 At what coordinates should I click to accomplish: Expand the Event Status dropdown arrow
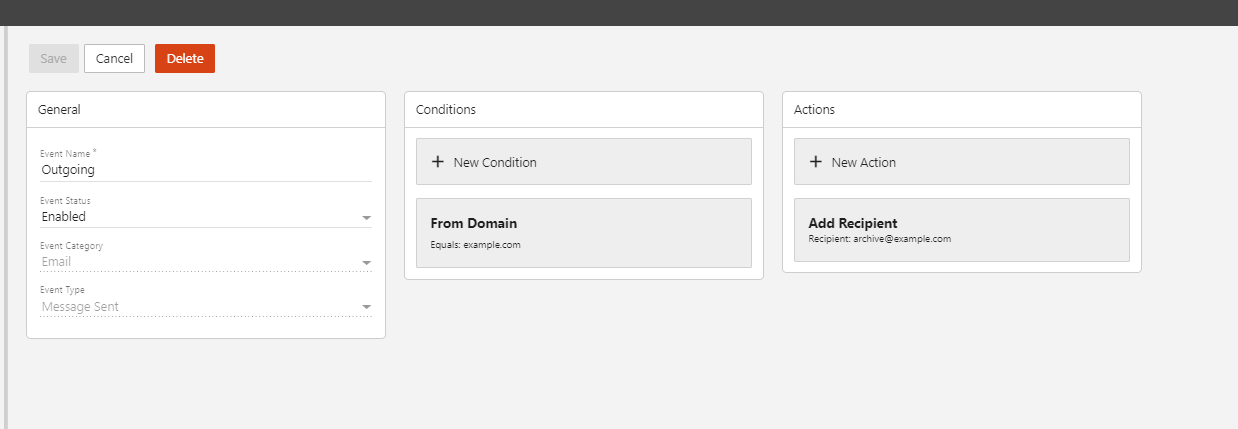[x=366, y=217]
